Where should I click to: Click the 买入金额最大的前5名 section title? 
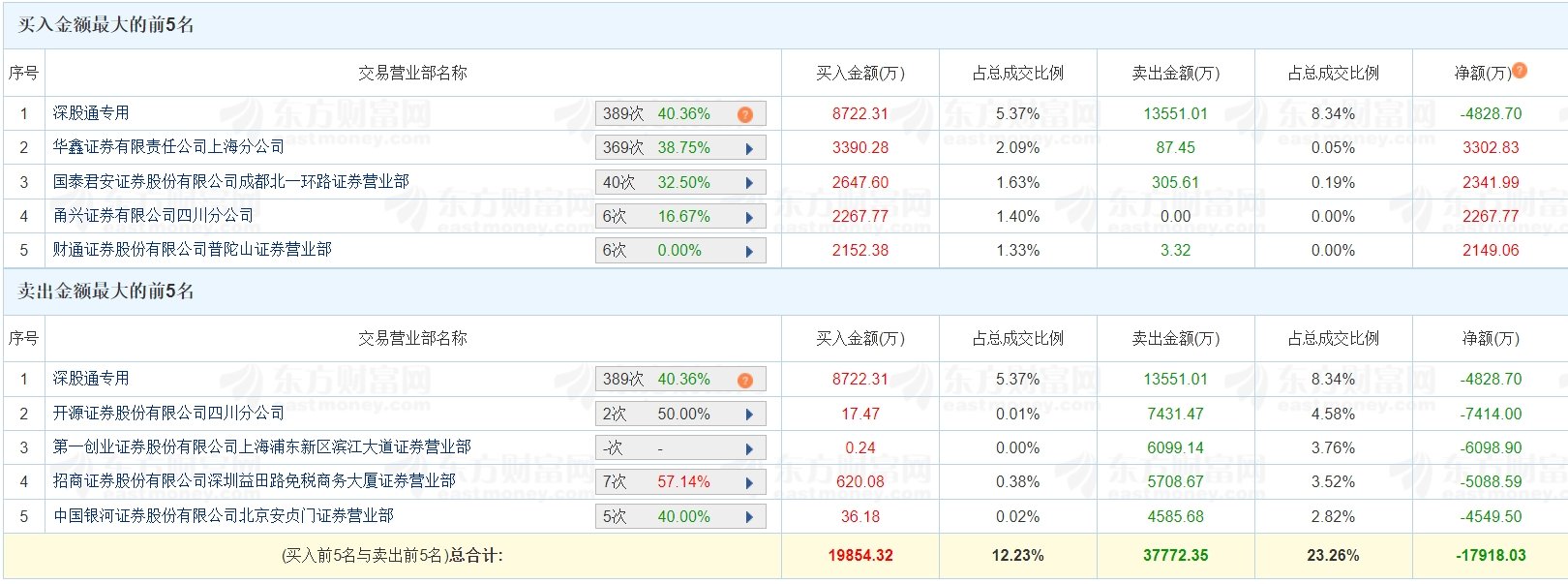click(106, 25)
